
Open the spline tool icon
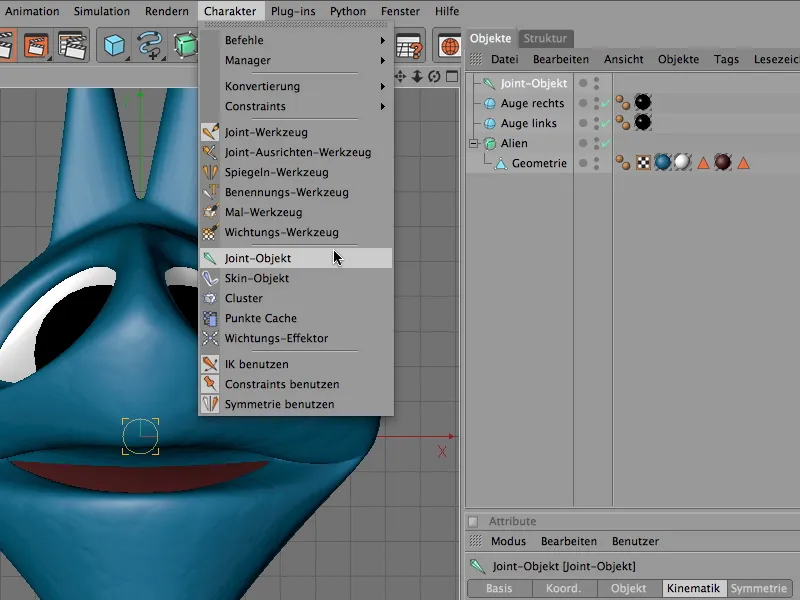tap(149, 45)
